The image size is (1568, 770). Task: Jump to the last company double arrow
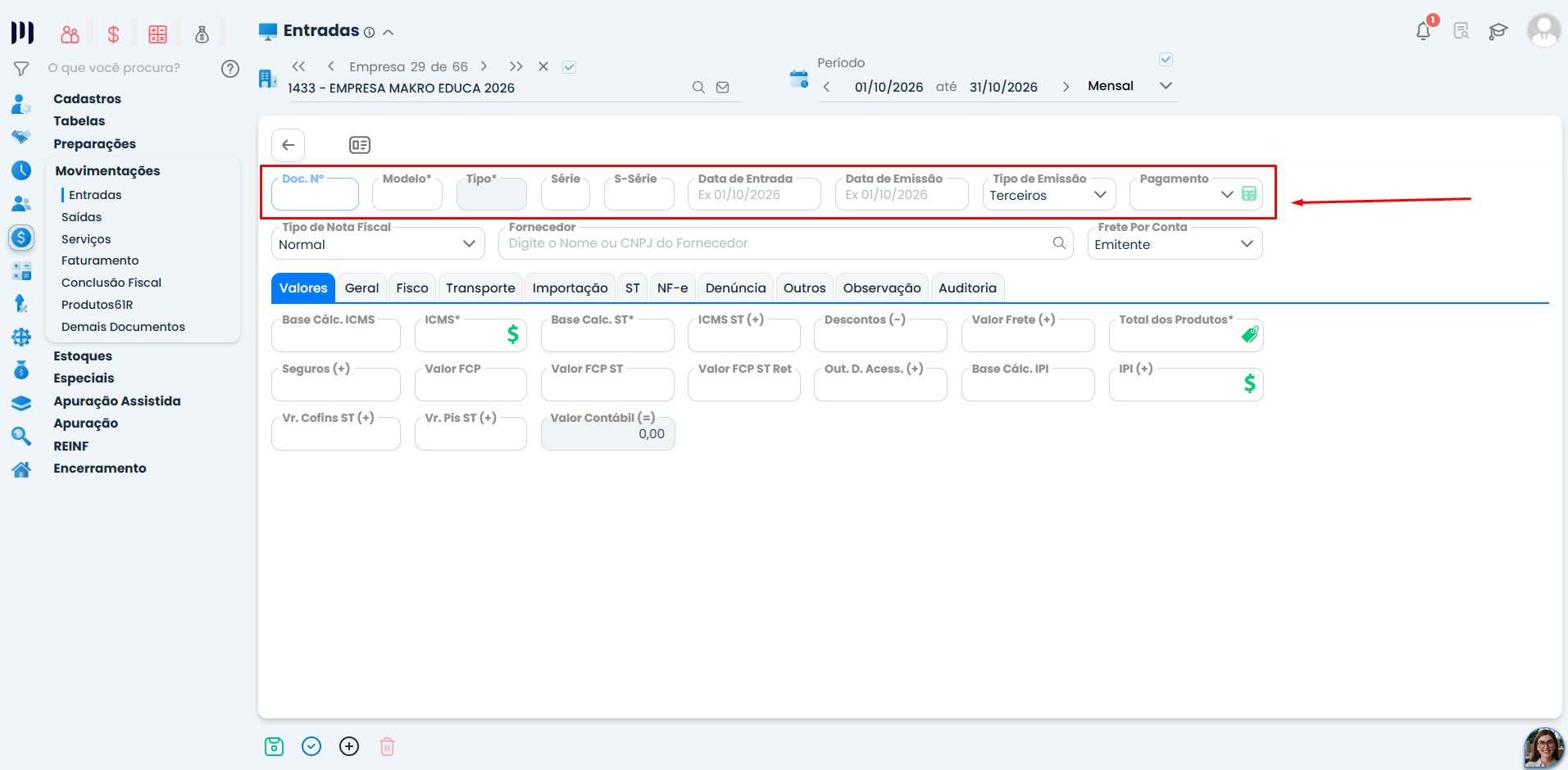[x=516, y=66]
